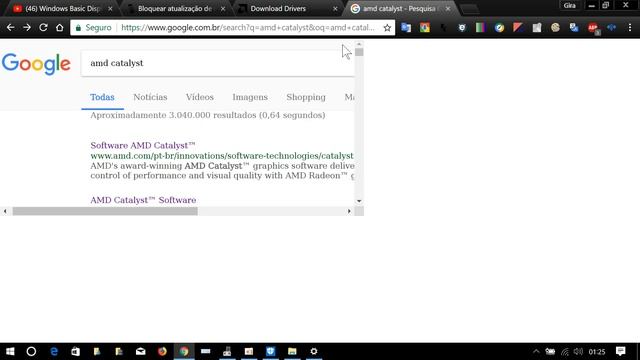The image size is (640, 360).
Task: Close the amd catalyst search tab
Action: click(448, 9)
